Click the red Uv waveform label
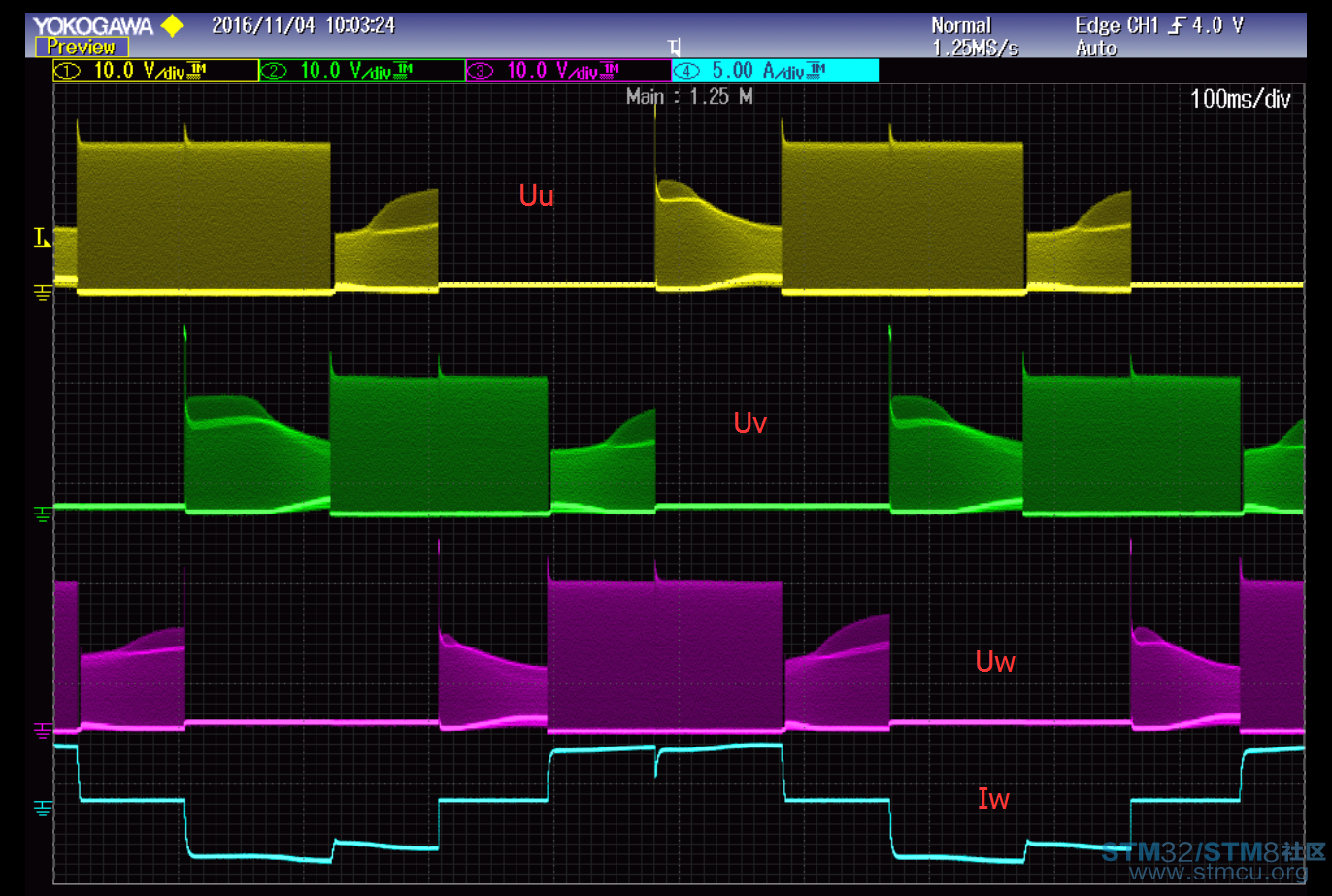The height and width of the screenshot is (896, 1332). (749, 422)
